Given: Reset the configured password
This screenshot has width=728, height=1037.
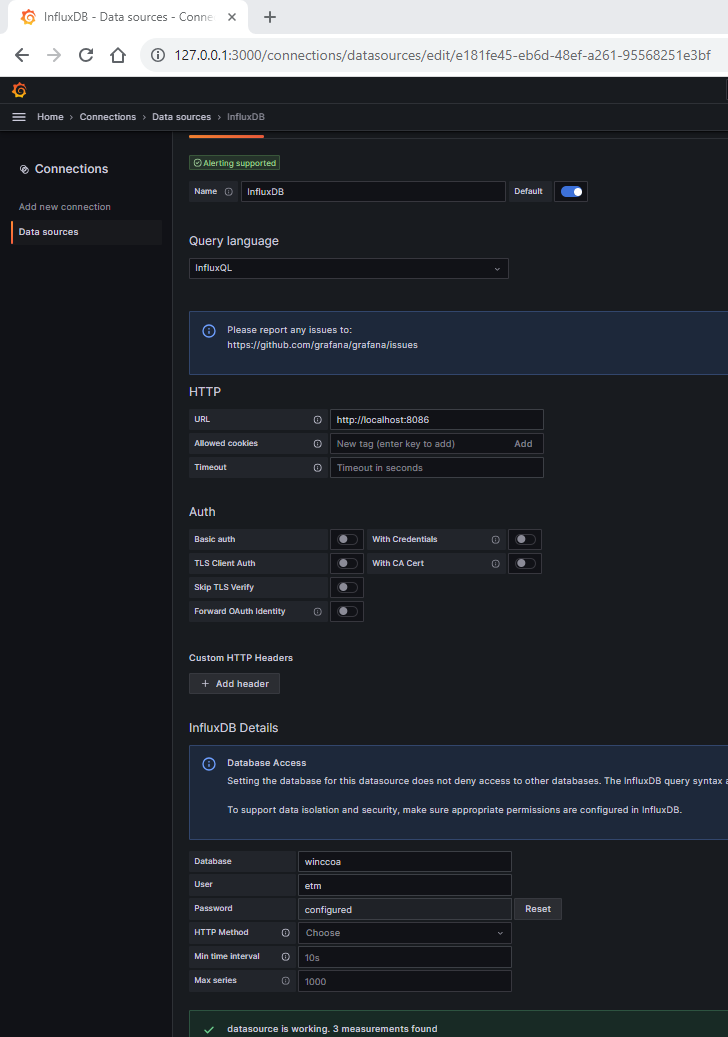Looking at the screenshot, I should 538,909.
